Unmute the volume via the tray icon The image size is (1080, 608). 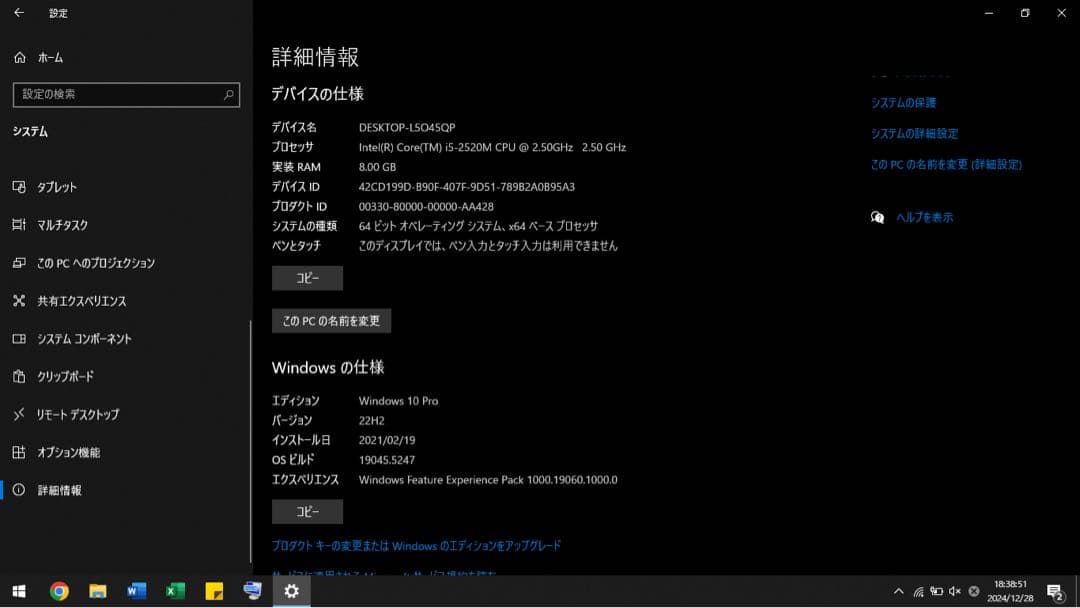pos(954,592)
